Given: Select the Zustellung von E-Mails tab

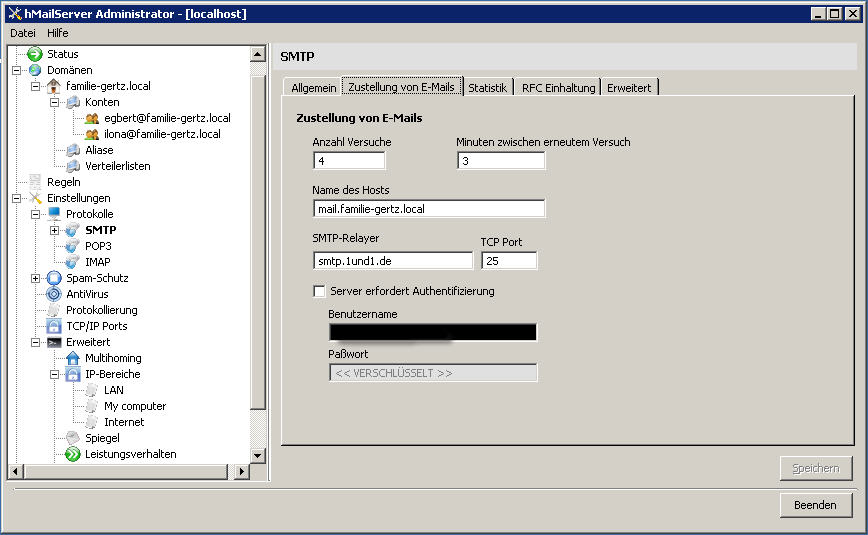Looking at the screenshot, I should pos(401,86).
